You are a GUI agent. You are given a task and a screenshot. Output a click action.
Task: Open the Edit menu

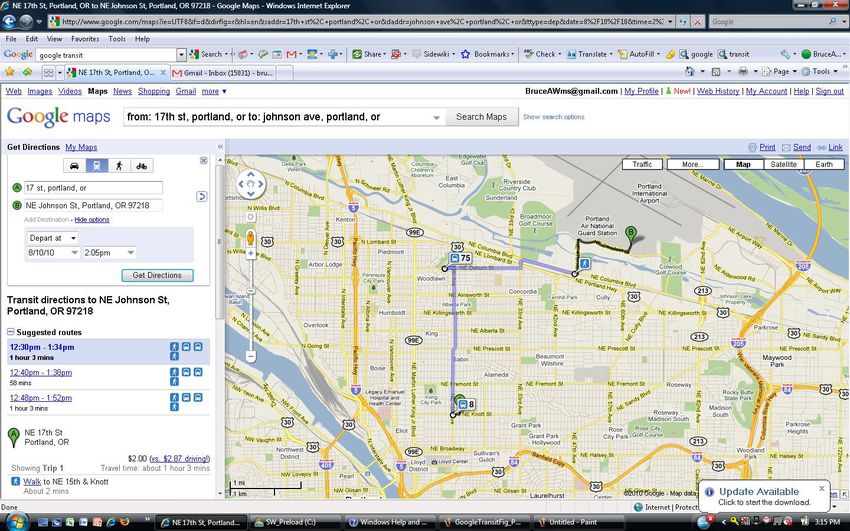pos(32,39)
